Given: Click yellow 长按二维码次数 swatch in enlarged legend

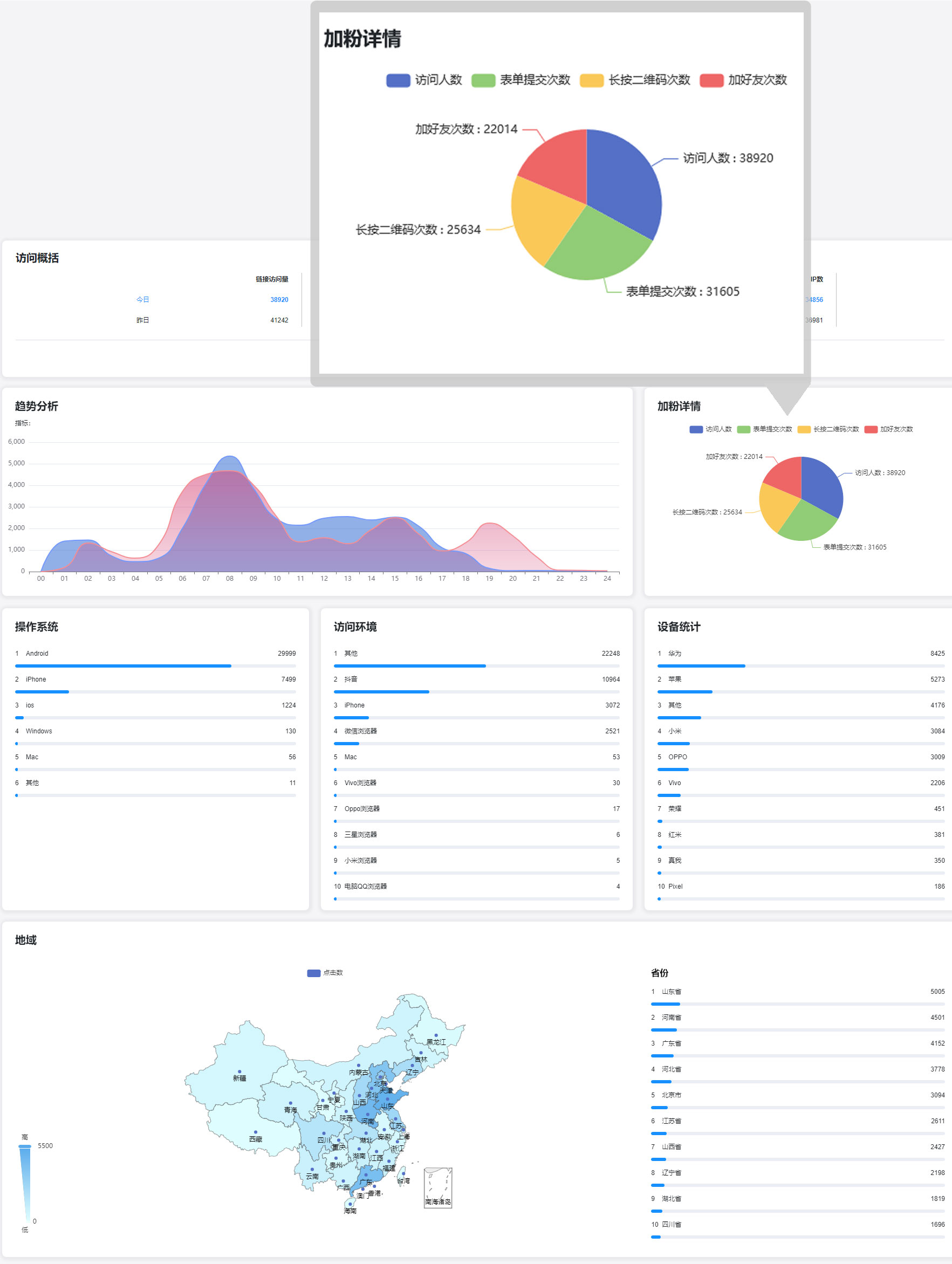Looking at the screenshot, I should tap(592, 80).
